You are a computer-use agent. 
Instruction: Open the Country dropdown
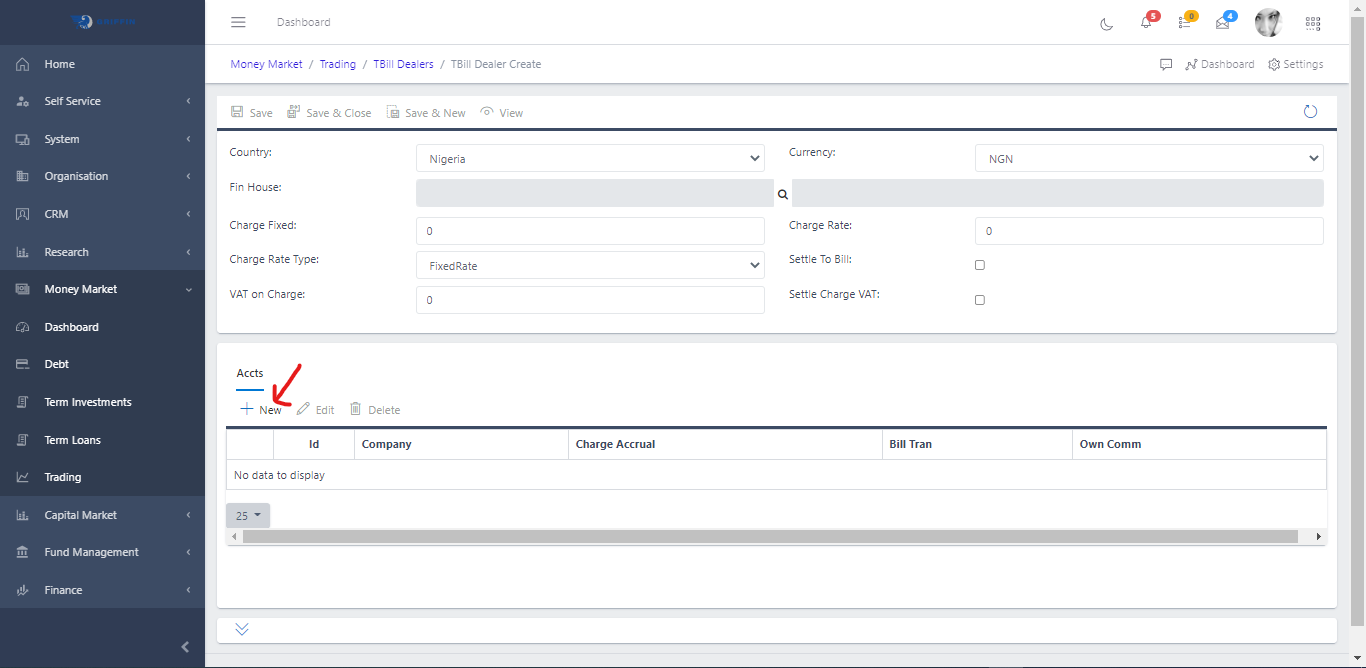[x=590, y=158]
